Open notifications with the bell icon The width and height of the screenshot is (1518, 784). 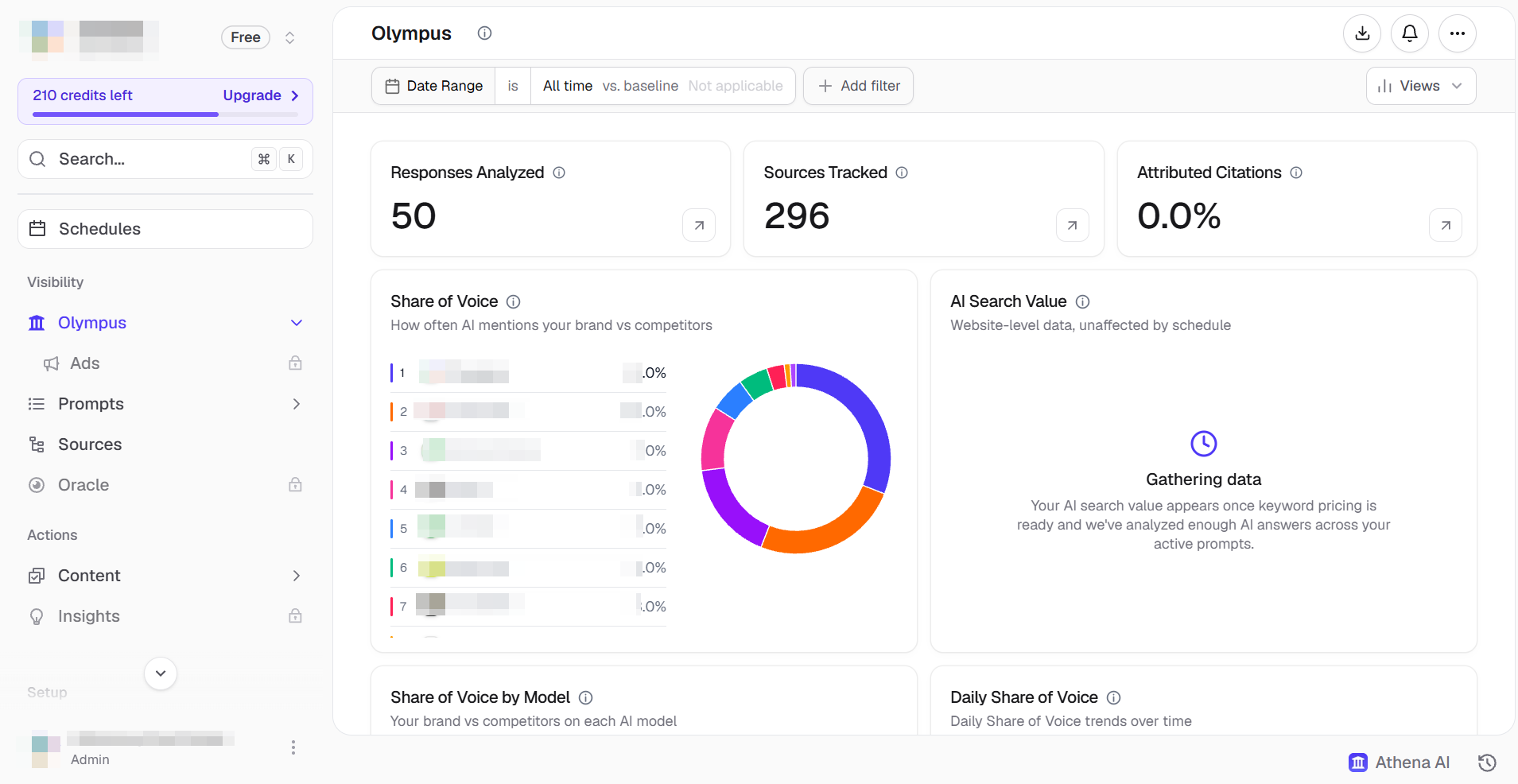(x=1410, y=33)
